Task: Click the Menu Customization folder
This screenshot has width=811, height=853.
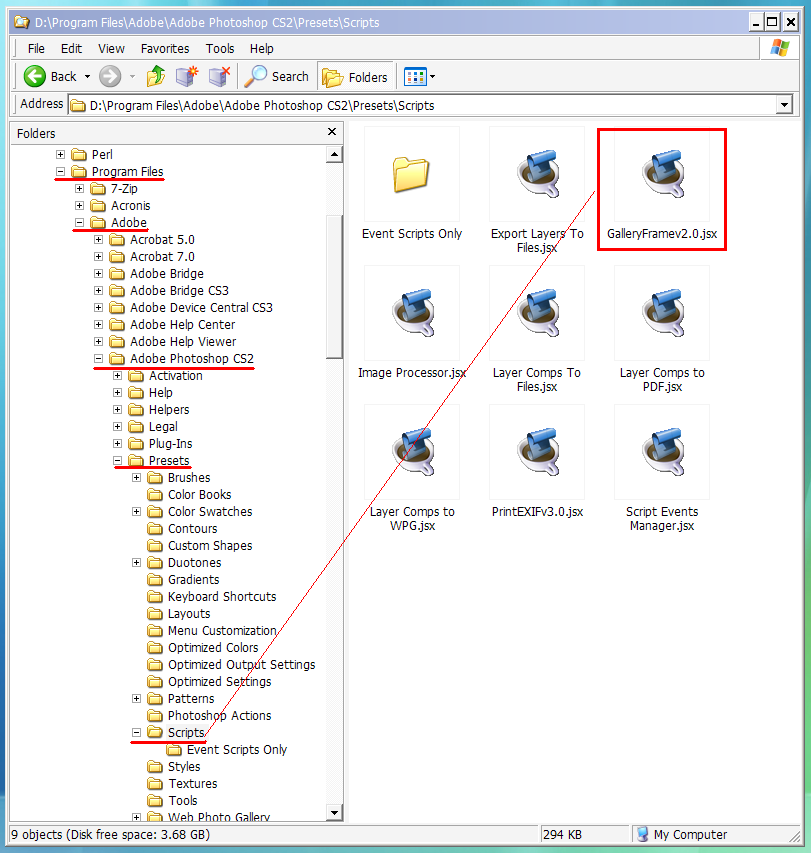Action: (x=222, y=631)
